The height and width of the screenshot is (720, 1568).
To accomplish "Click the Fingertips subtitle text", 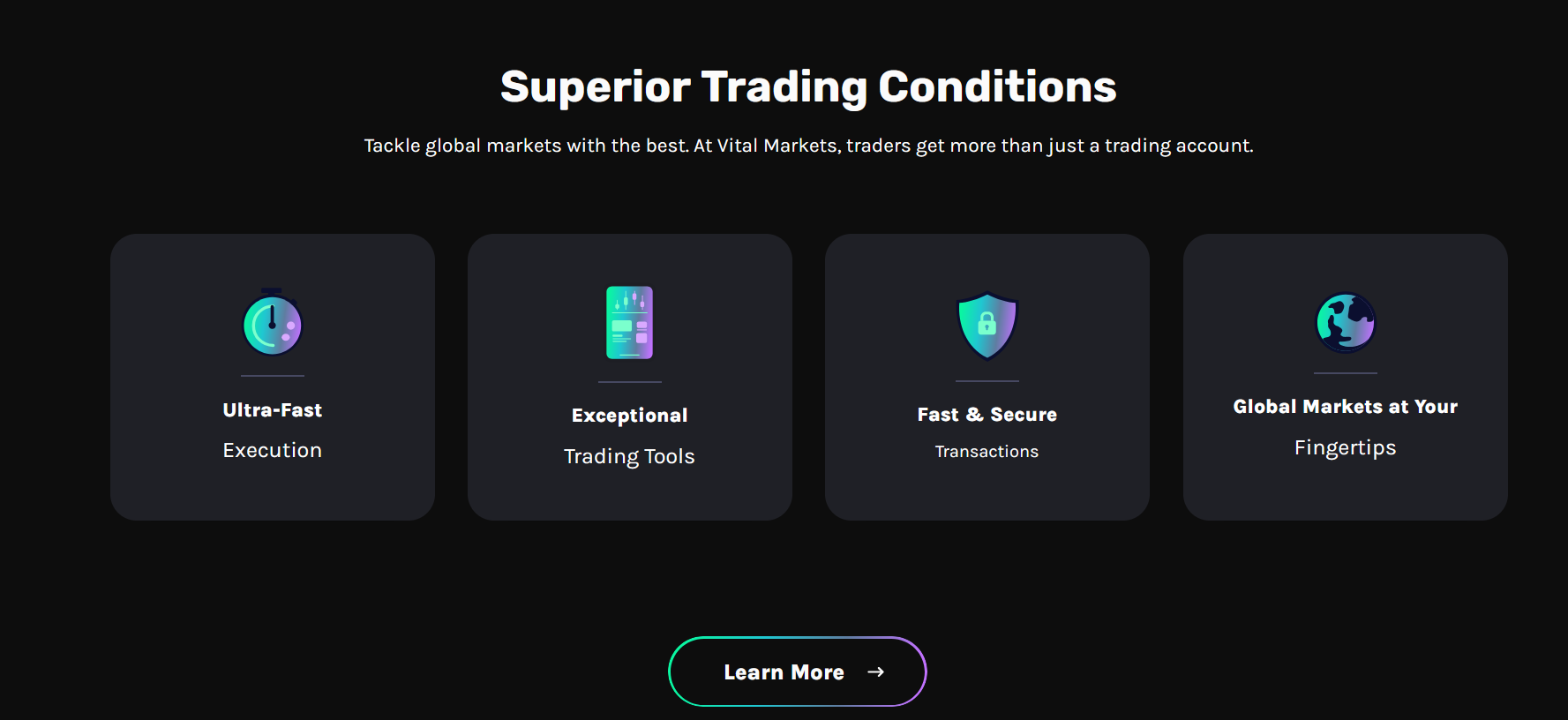I will pos(1345,447).
